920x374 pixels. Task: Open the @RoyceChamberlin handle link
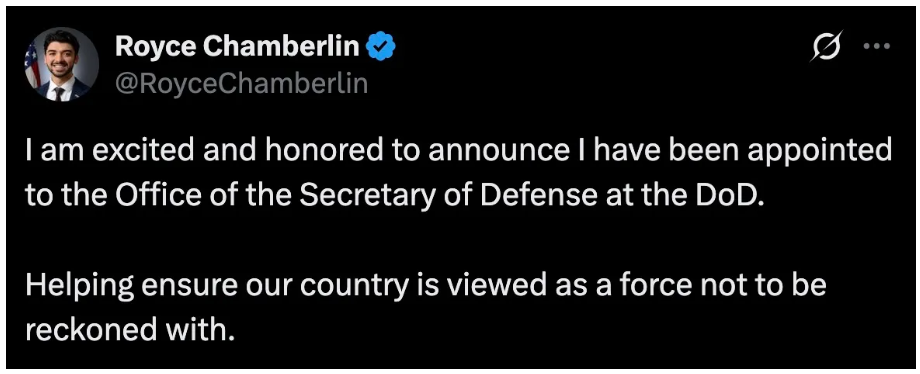point(241,84)
